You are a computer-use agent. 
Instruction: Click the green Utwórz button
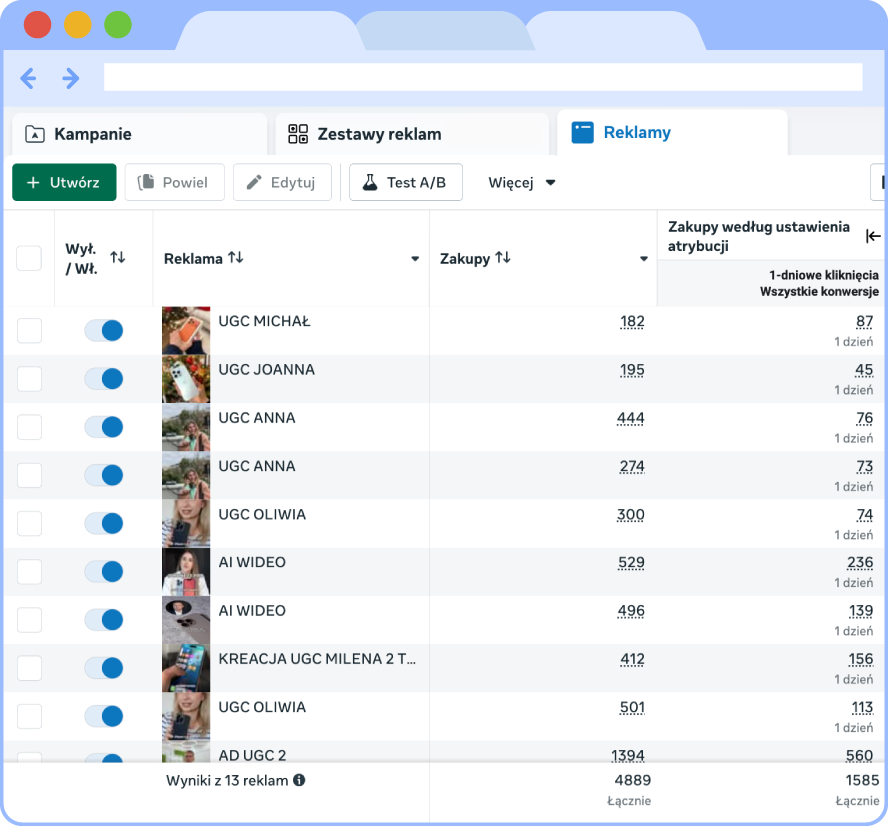point(64,182)
